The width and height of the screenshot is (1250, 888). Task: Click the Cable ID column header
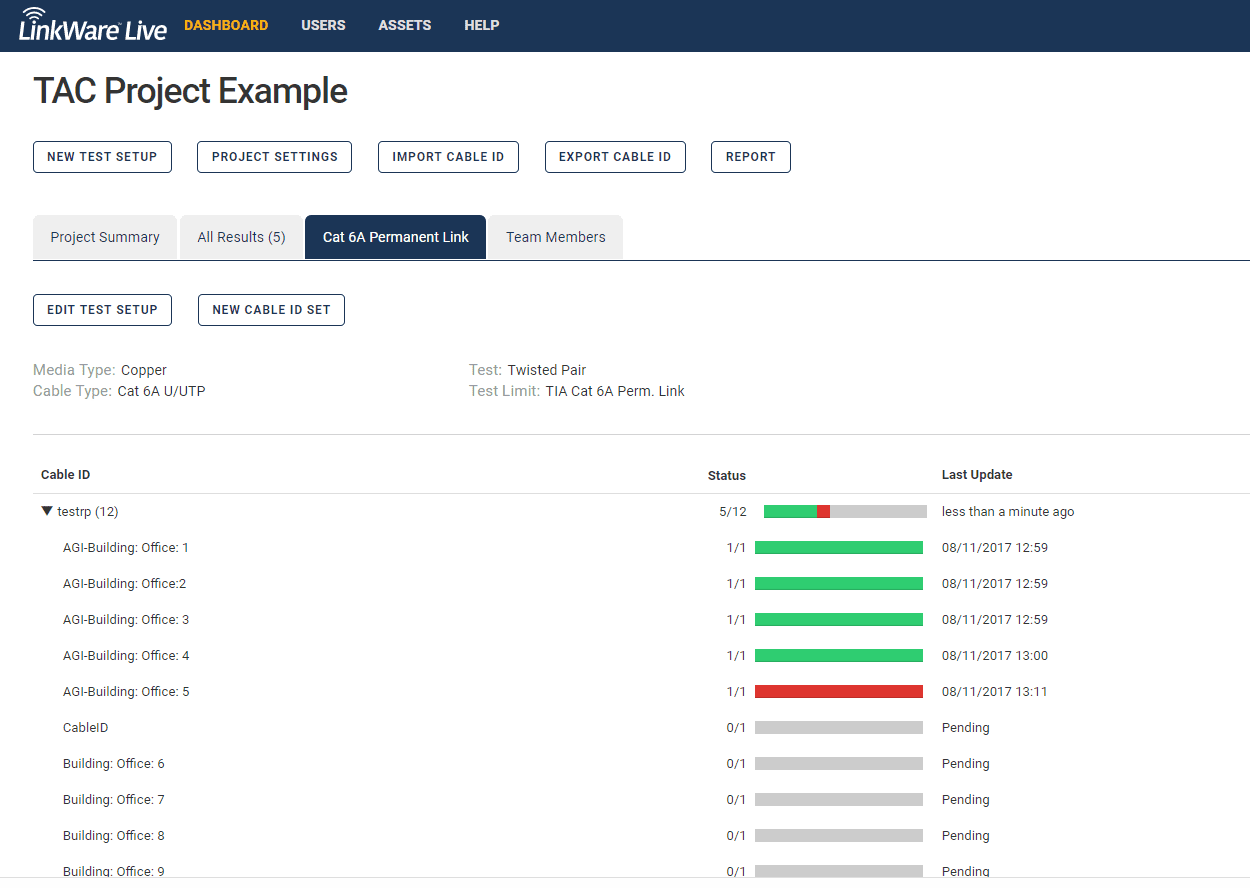click(x=65, y=474)
